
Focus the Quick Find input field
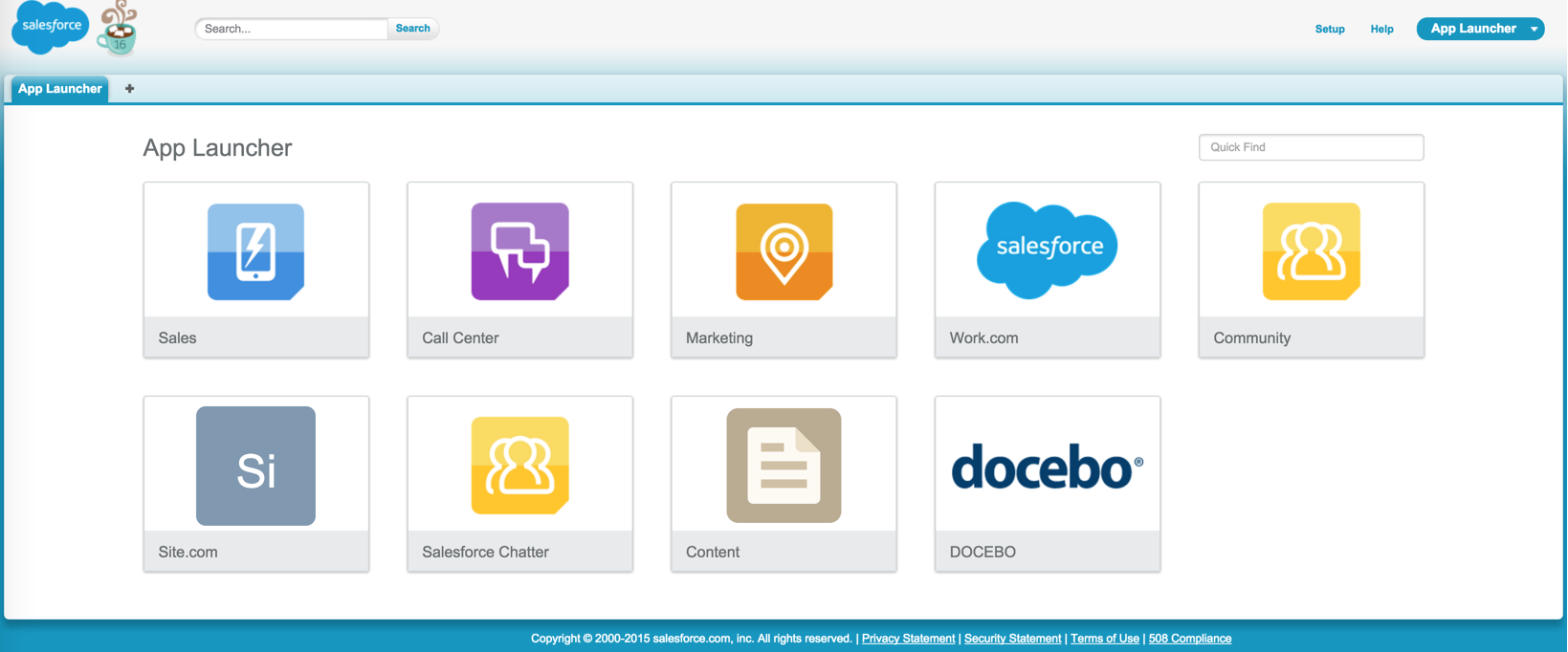coord(1310,147)
